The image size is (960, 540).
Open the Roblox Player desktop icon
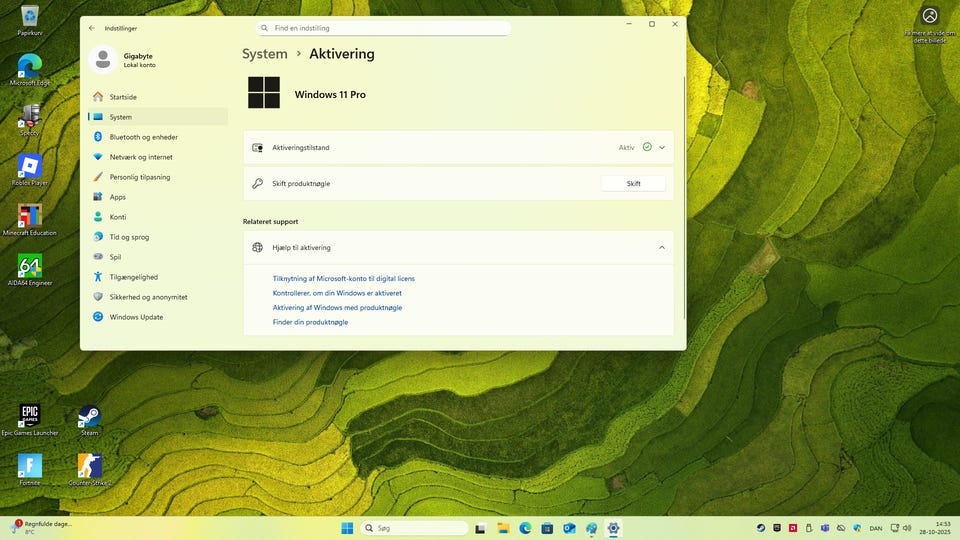click(x=30, y=166)
